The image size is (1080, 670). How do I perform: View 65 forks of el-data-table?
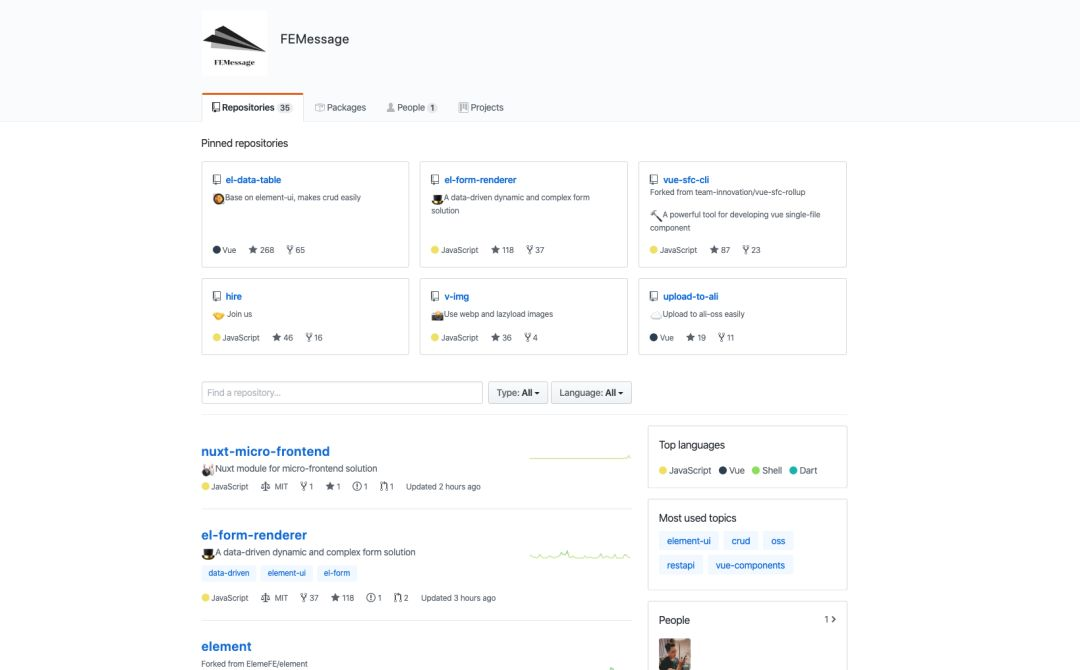[x=295, y=250]
